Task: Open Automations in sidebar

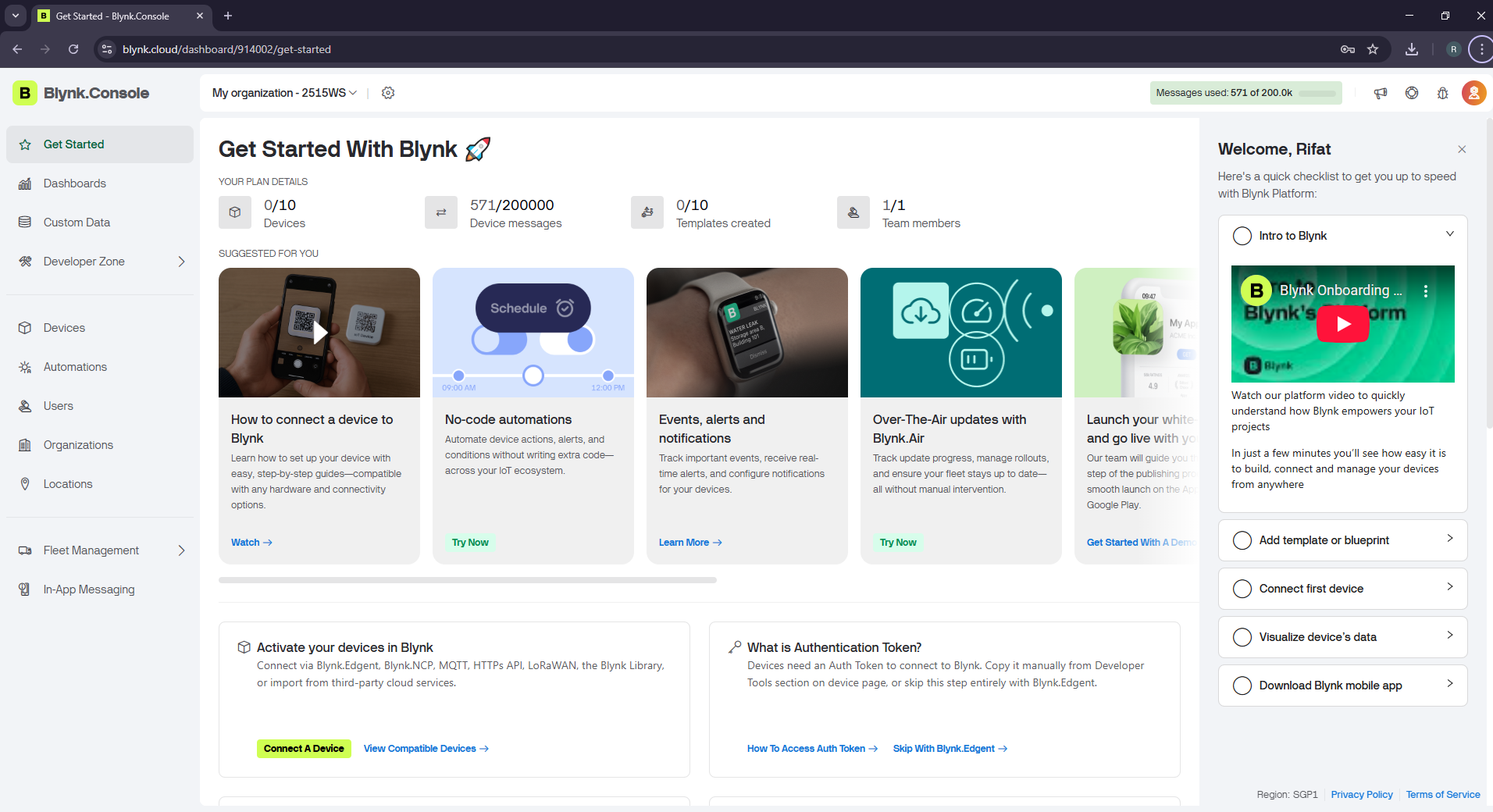Action: 75,367
